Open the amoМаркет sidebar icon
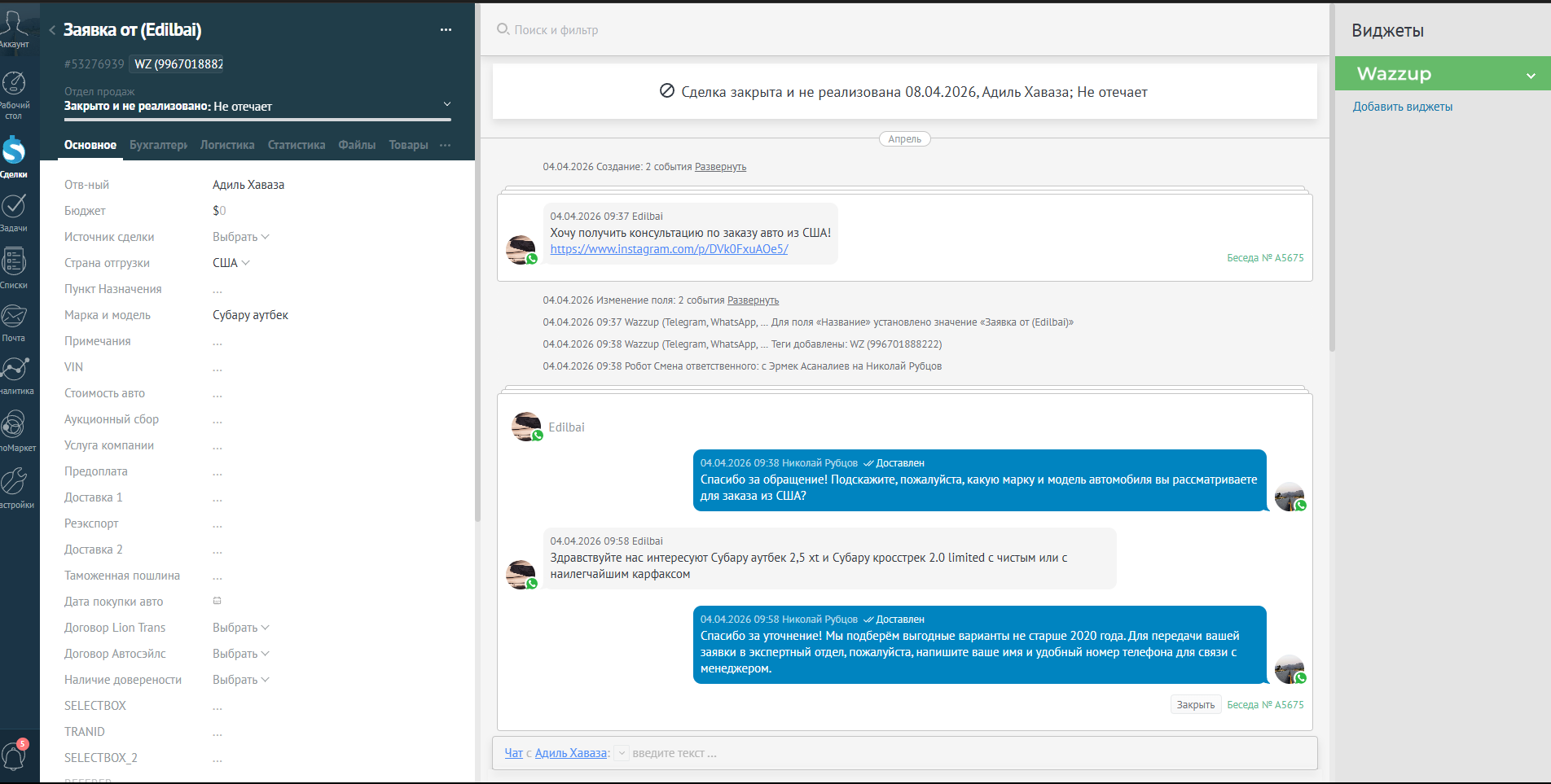This screenshot has width=1551, height=784. tap(14, 424)
